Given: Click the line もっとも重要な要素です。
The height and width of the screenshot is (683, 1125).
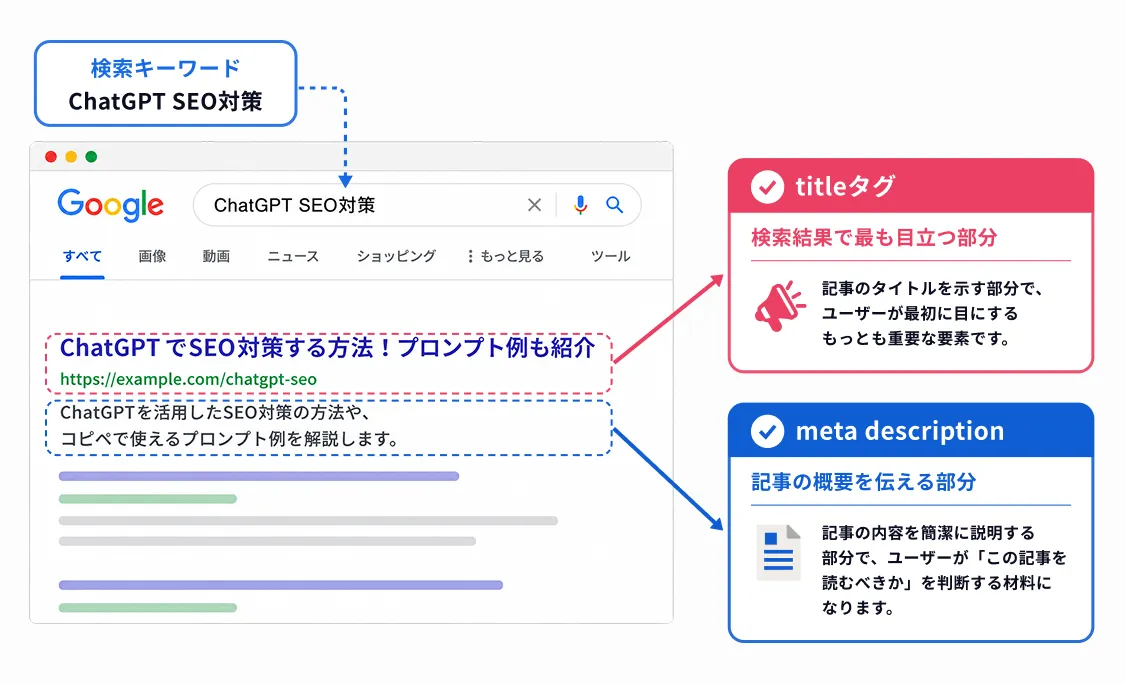Looking at the screenshot, I should 917,339.
